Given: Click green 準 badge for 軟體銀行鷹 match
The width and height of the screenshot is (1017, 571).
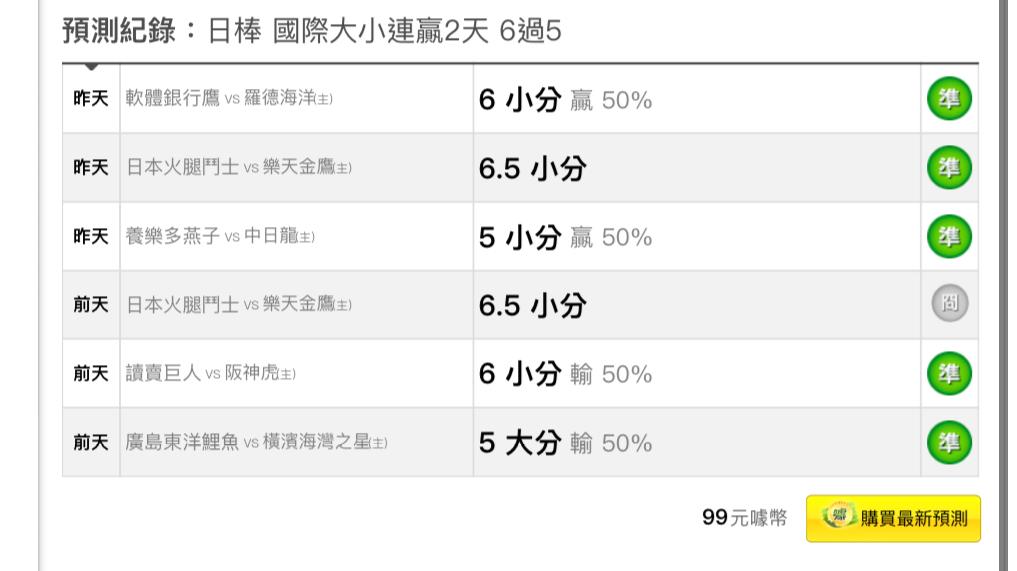Looking at the screenshot, I should (x=949, y=99).
